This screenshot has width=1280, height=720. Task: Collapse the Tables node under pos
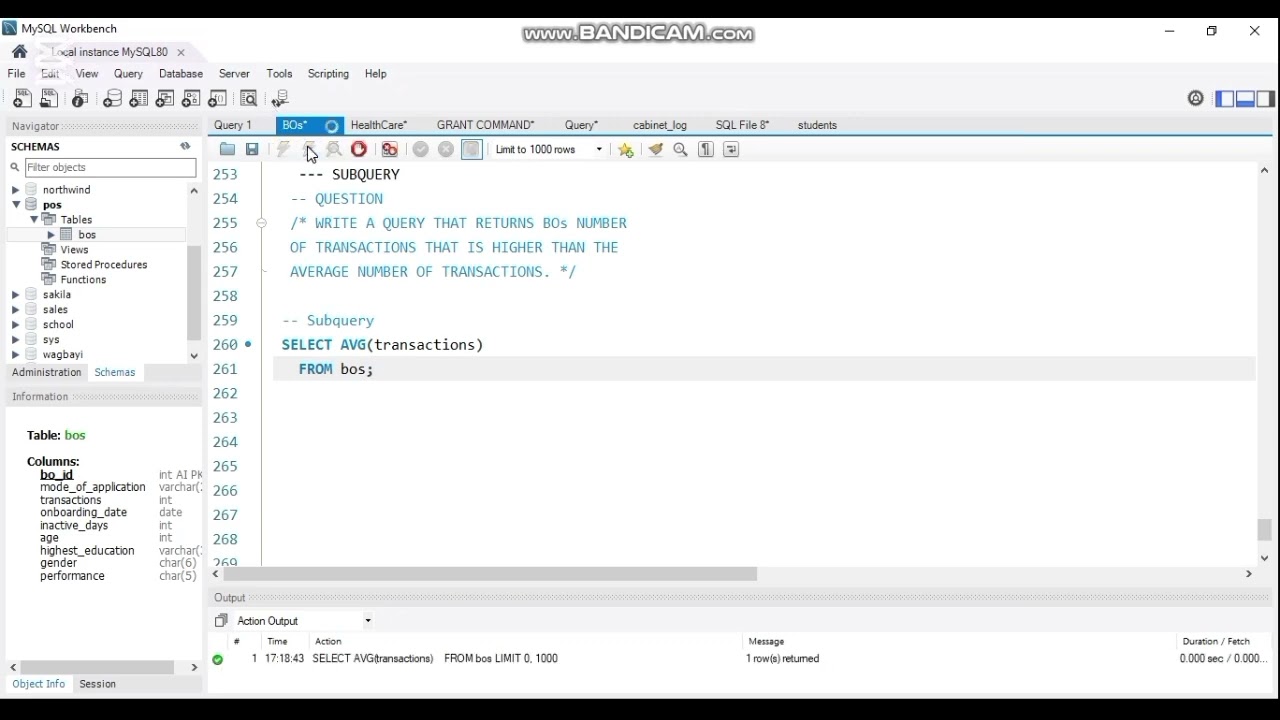pyautogui.click(x=33, y=220)
